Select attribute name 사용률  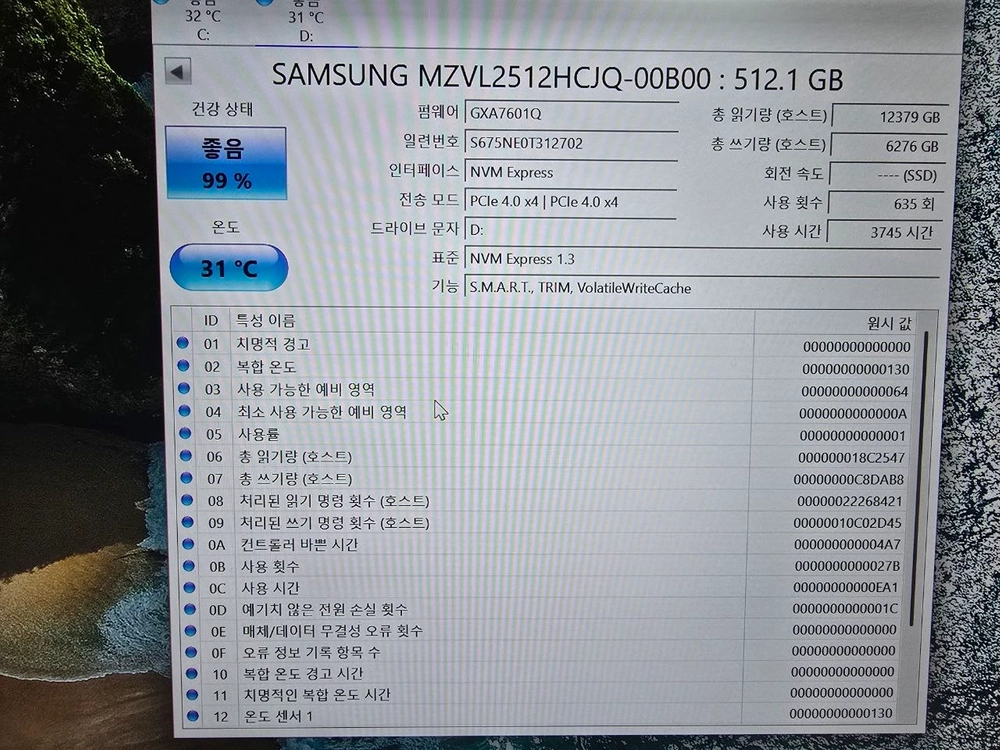[259, 434]
